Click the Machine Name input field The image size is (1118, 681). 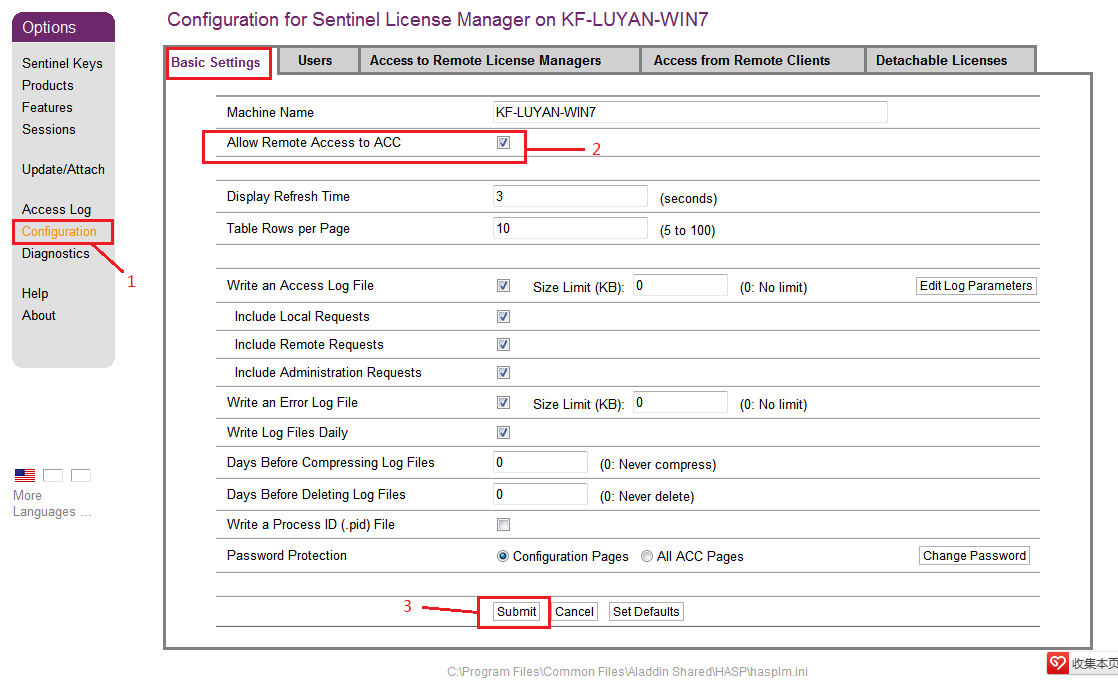point(690,113)
